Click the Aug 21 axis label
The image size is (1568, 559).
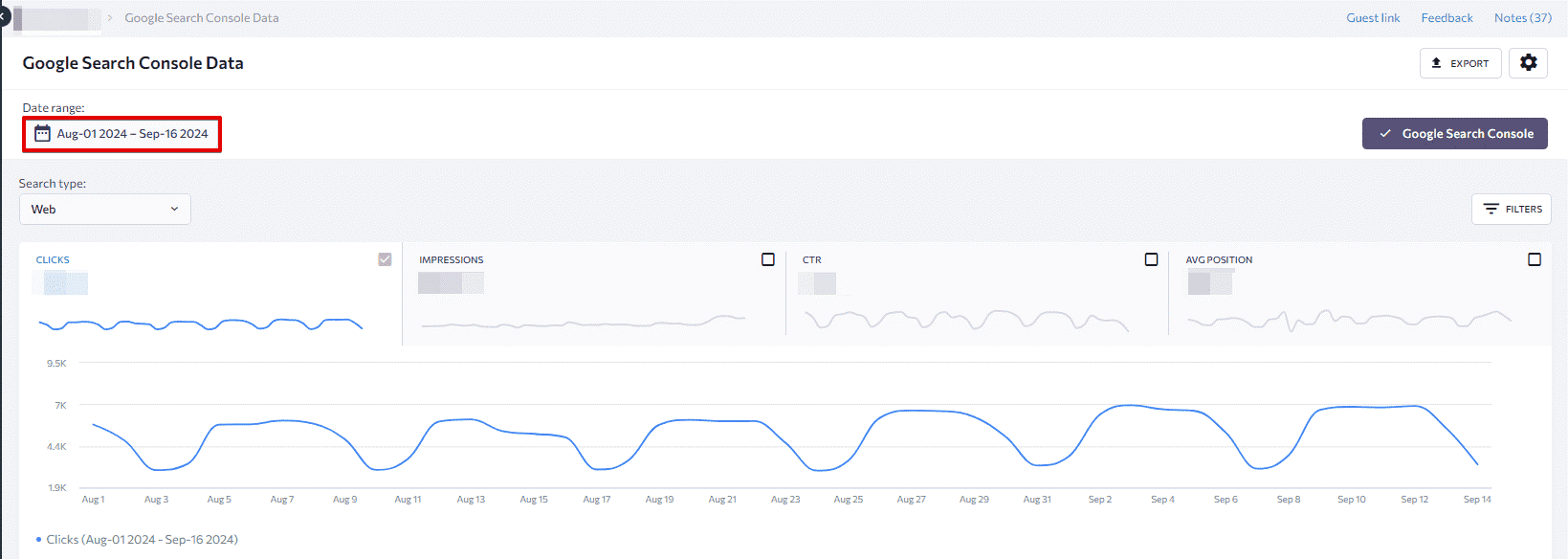tap(722, 500)
